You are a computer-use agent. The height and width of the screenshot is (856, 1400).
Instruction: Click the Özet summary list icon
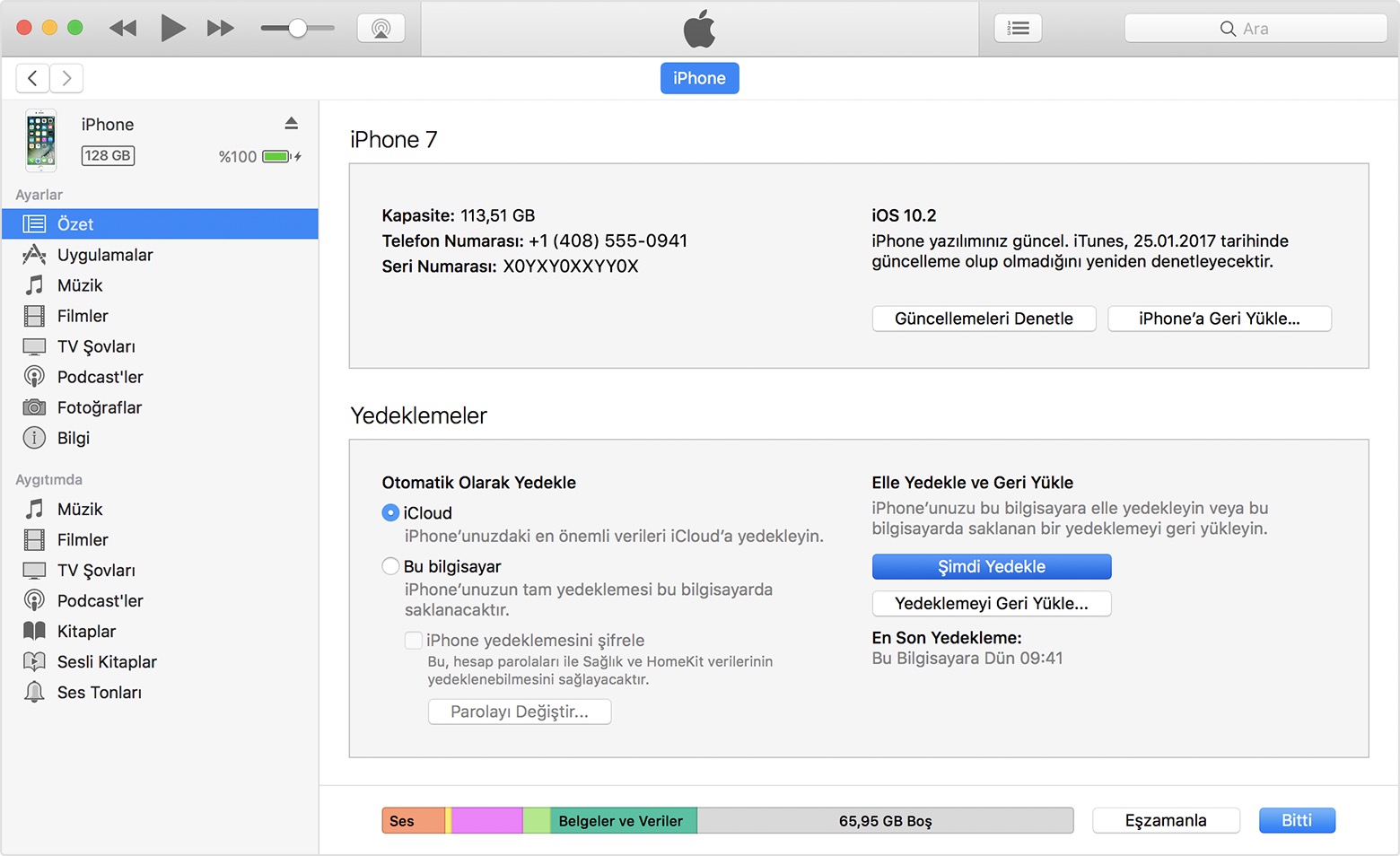[x=34, y=224]
